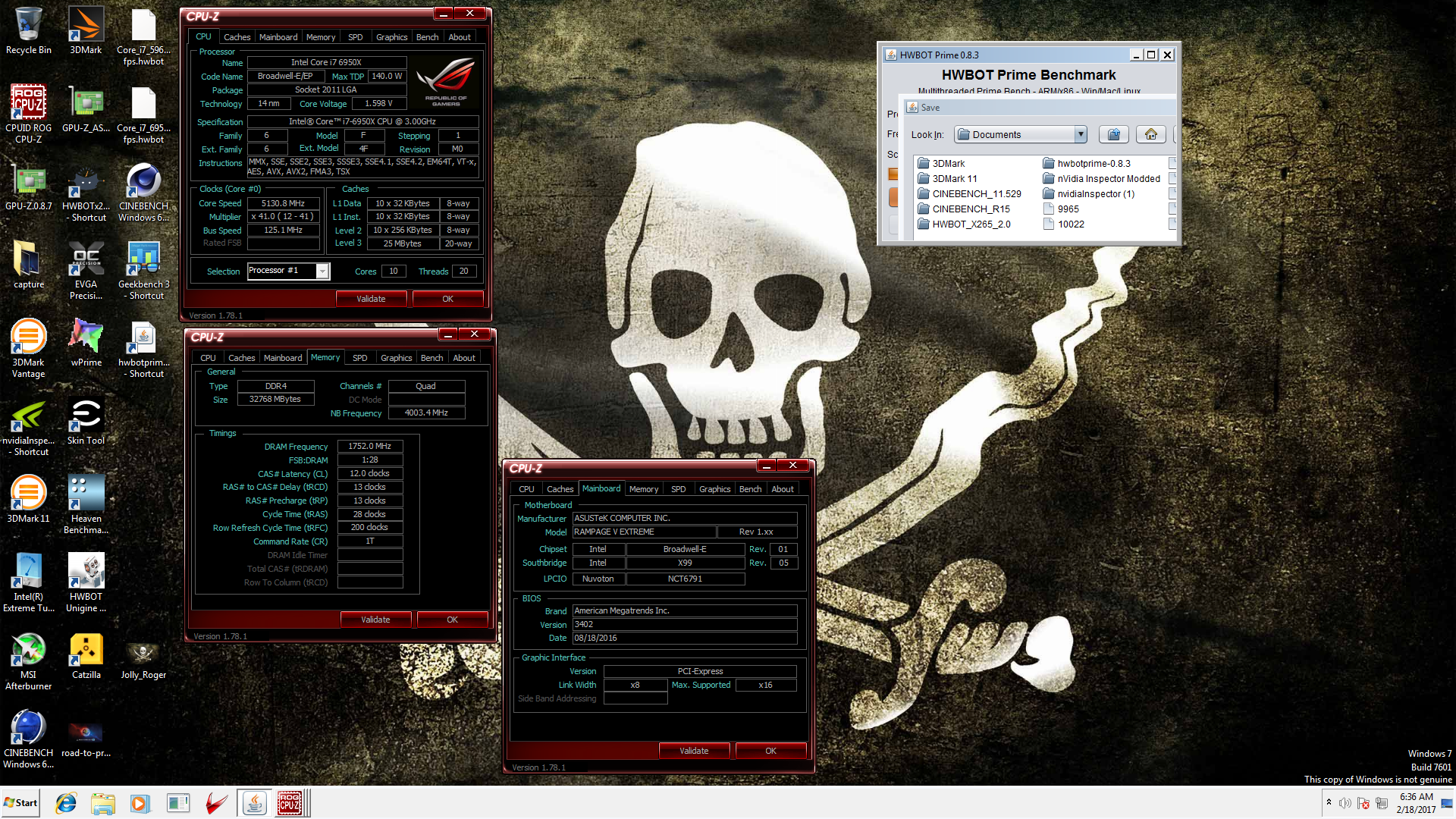Select nvidiaInspector (1) folder in Save dialog

pyautogui.click(x=1088, y=194)
